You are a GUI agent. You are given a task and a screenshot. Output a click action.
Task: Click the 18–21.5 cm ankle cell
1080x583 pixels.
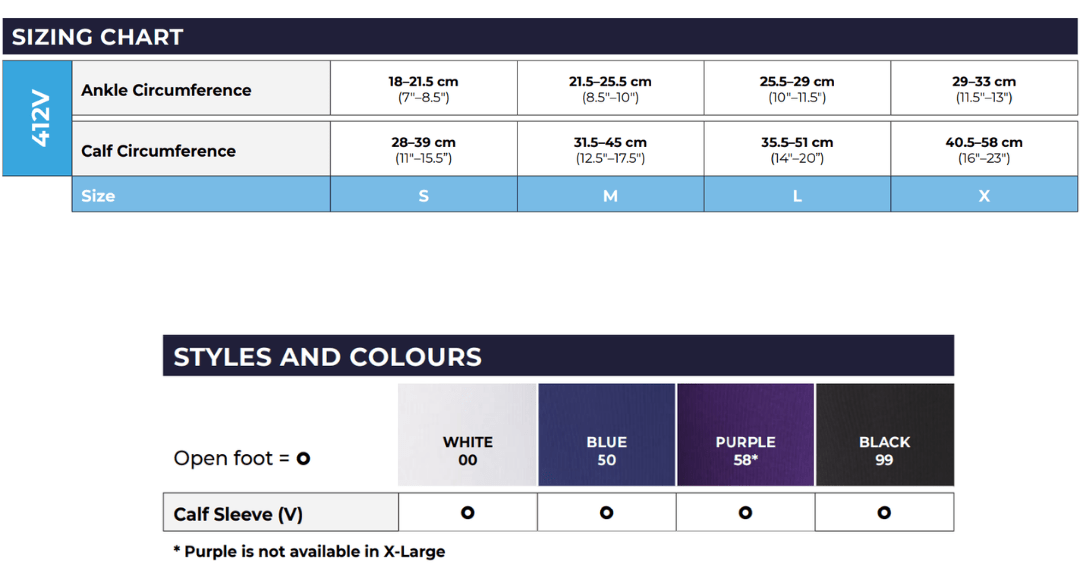coord(424,89)
